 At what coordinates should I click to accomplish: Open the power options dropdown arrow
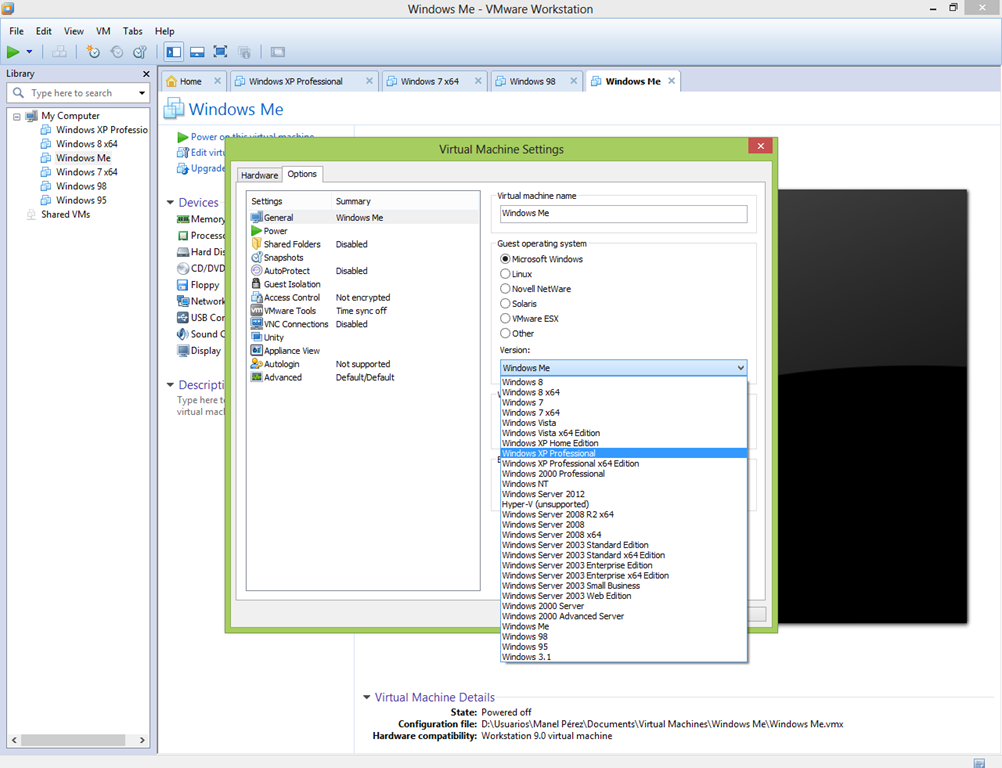tap(30, 52)
